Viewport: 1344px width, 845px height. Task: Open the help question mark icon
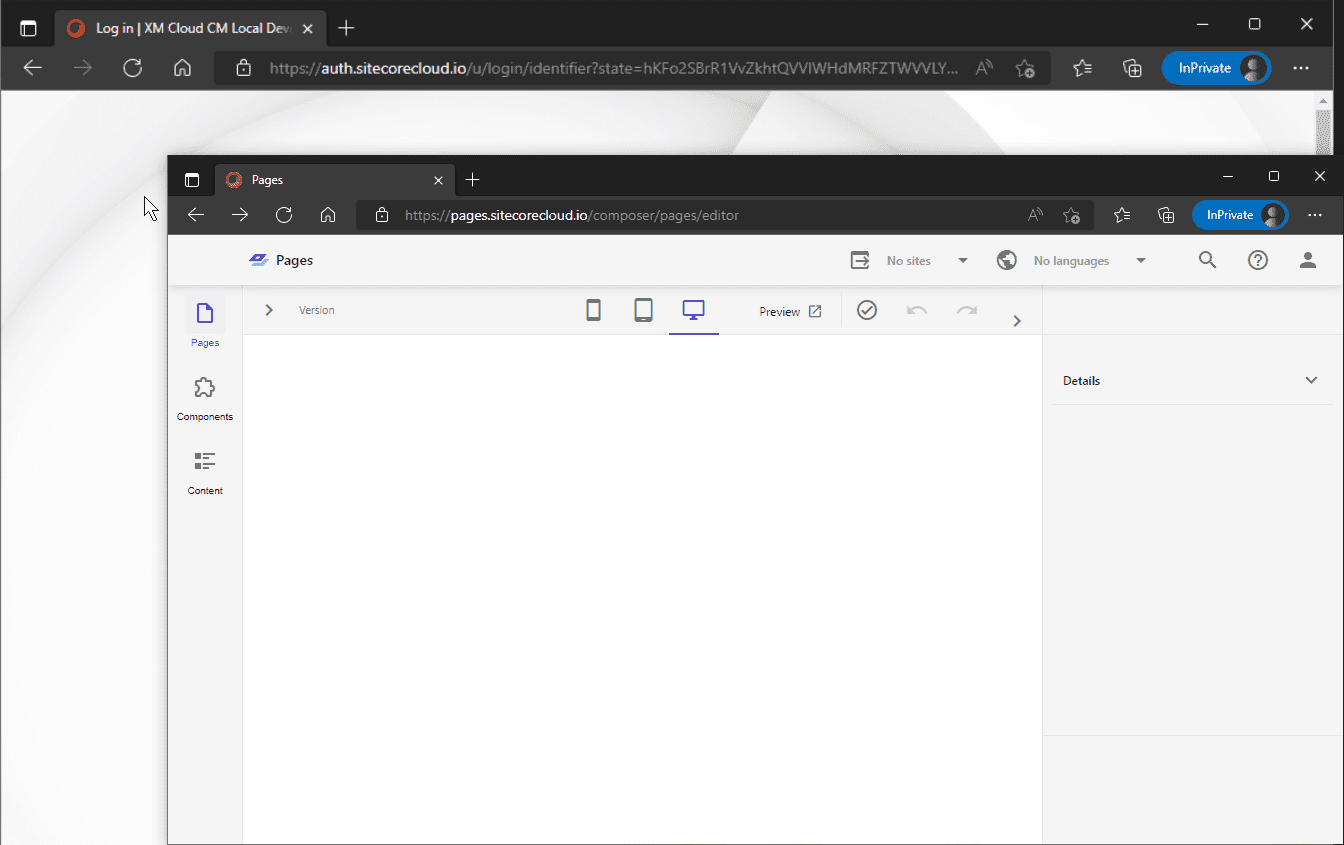coord(1258,260)
